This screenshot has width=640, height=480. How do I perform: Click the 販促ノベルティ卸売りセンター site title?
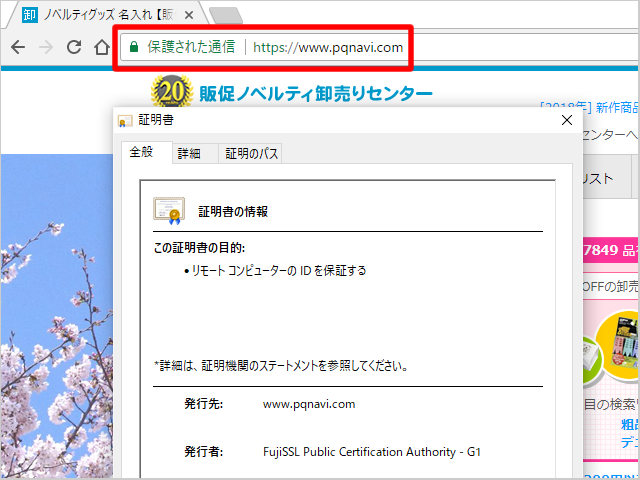point(316,94)
